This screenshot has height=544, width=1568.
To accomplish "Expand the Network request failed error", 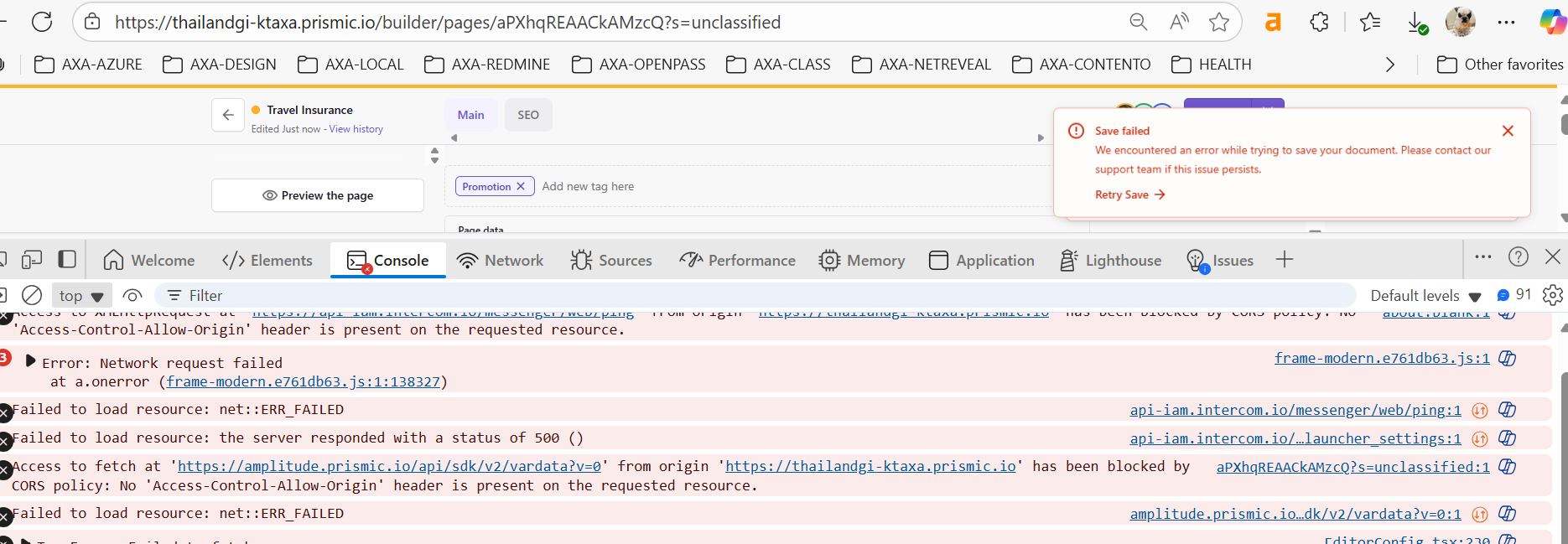I will coord(31,361).
